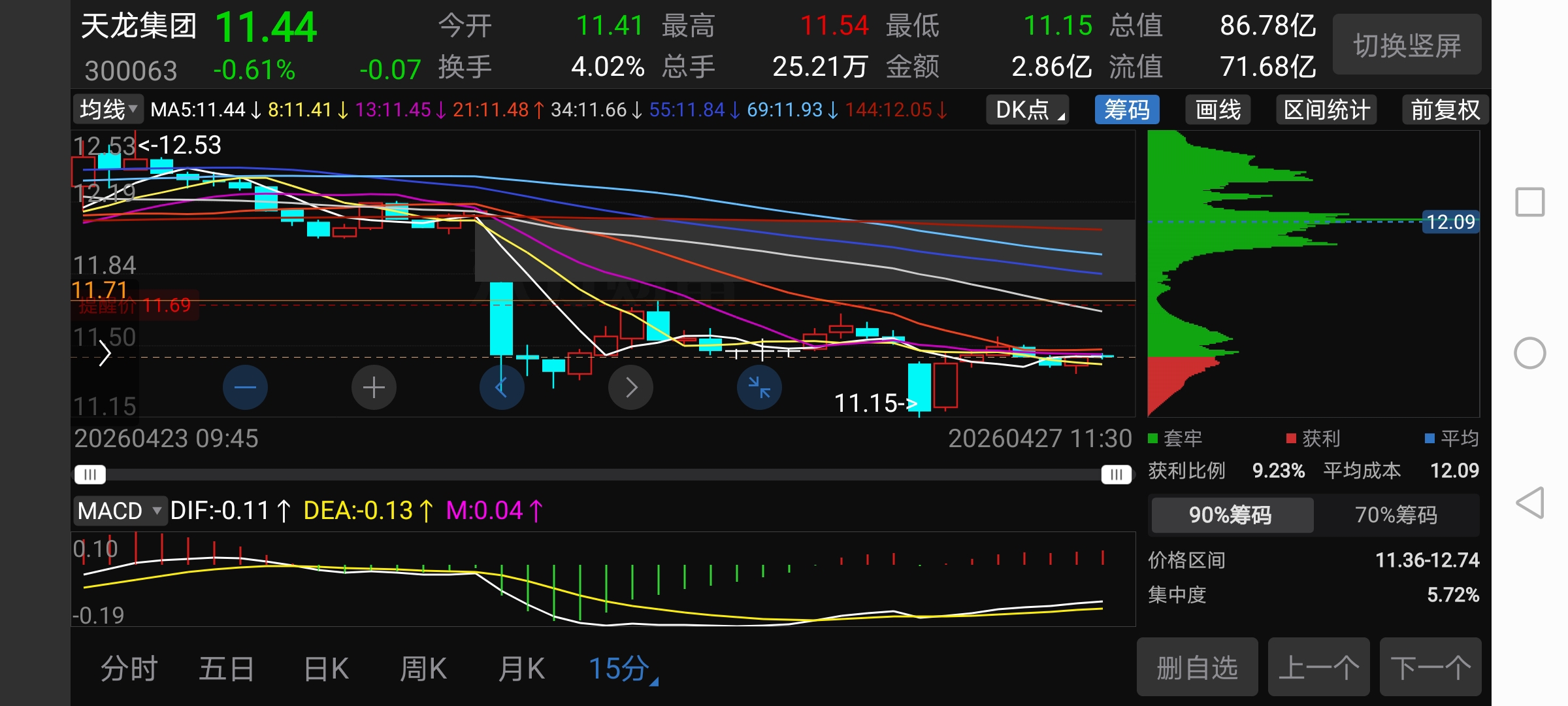Click the current price 11.44
Screen dimensions: 1568x706
pos(265,27)
